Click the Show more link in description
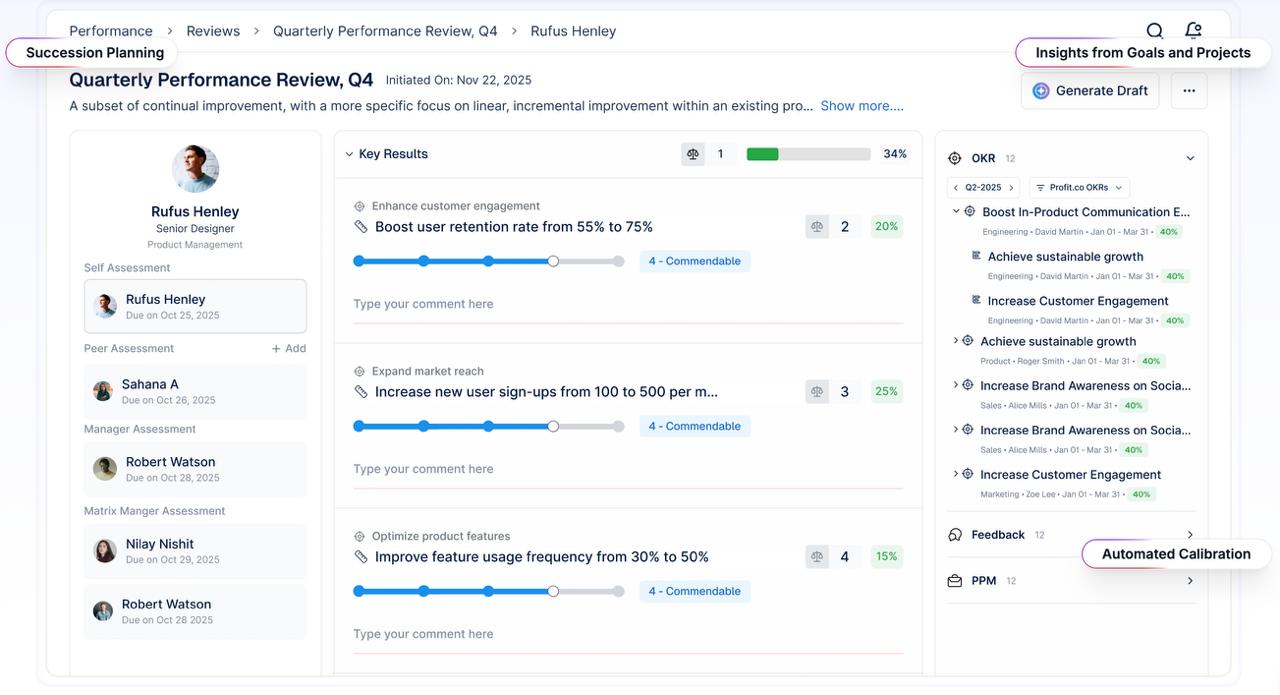Viewport: 1280px width, 695px height. point(862,106)
